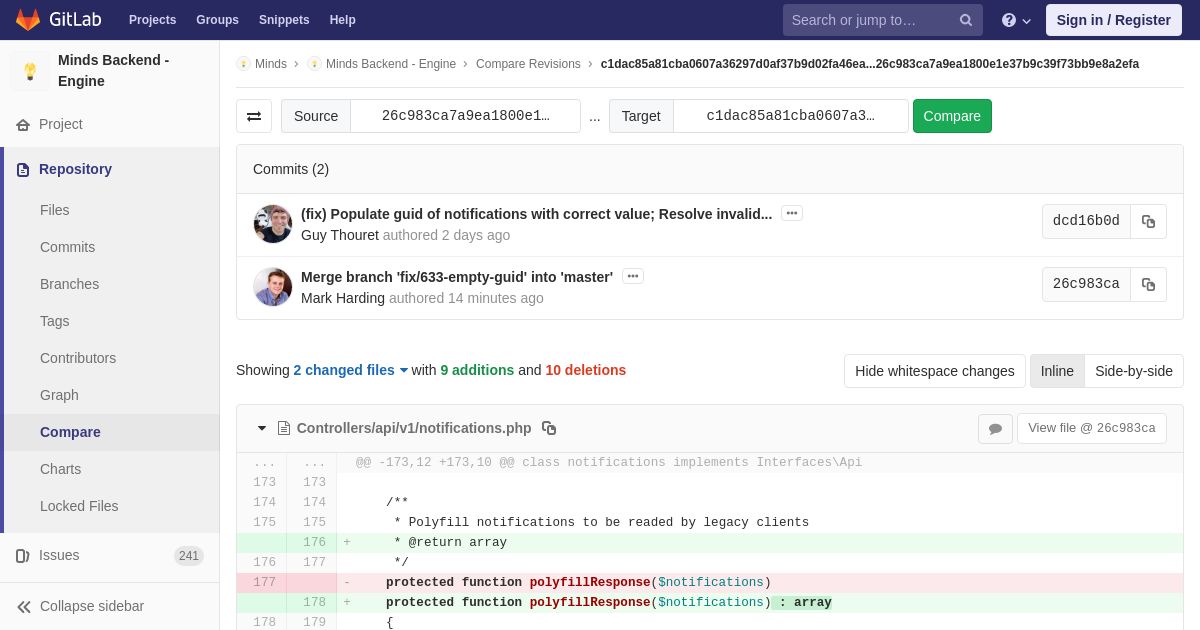Expand Merge branch commit description ellipsis

click(x=633, y=276)
